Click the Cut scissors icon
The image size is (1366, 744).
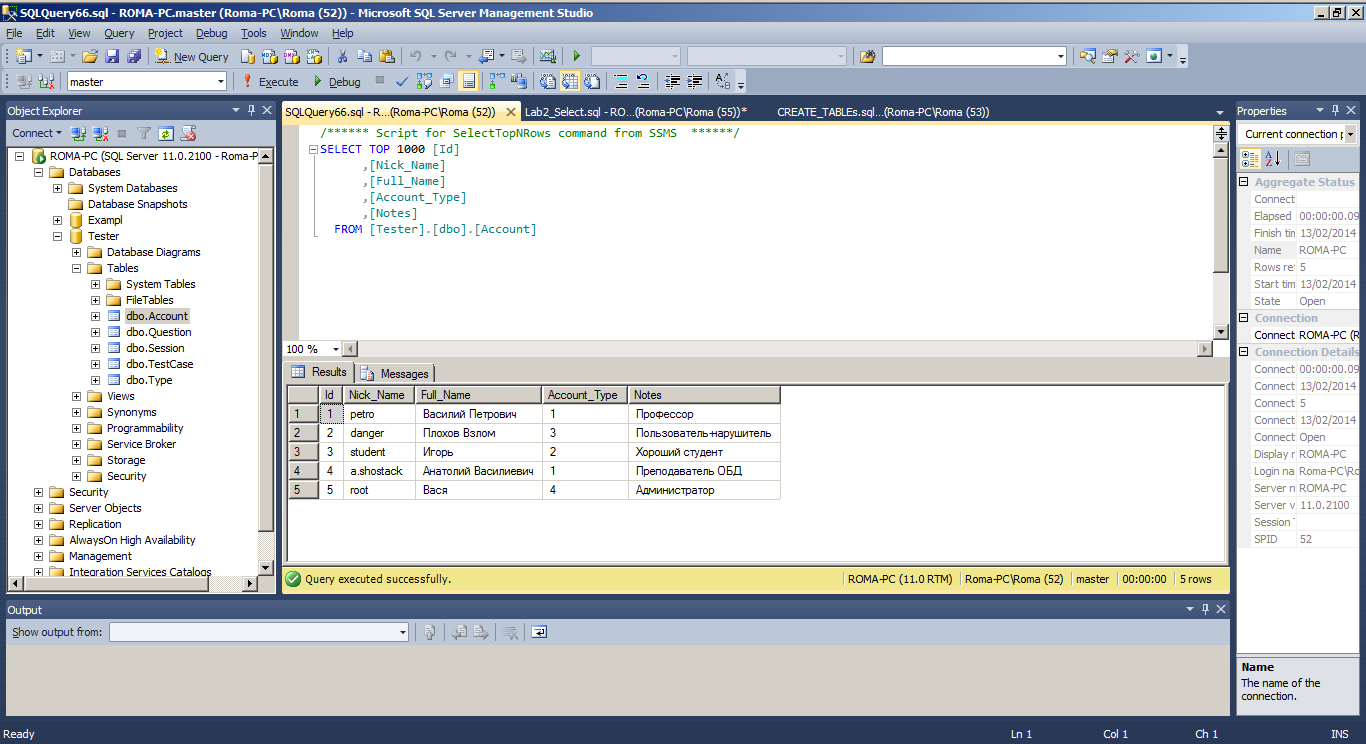[x=342, y=56]
